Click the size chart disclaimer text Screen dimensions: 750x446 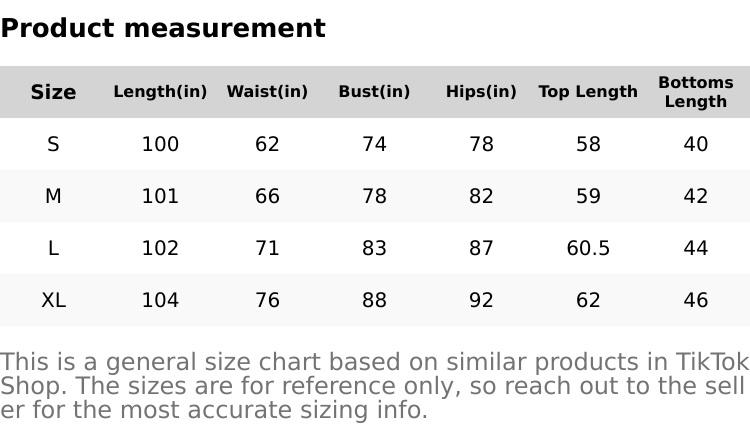(x=374, y=386)
